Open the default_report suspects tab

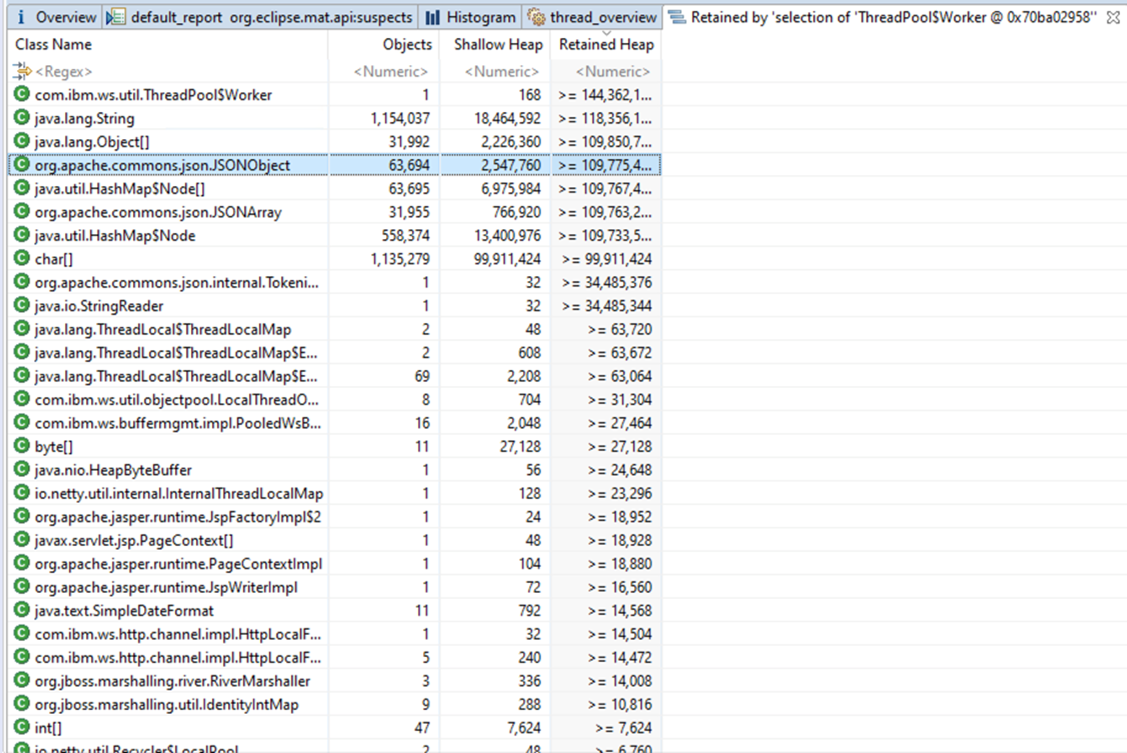point(260,17)
